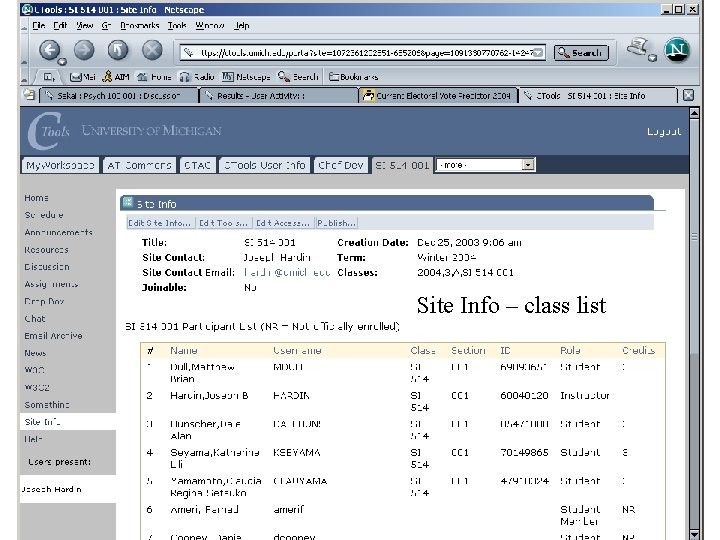This screenshot has width=720, height=540.
Task: Open the Edit menu
Action: (x=60, y=25)
